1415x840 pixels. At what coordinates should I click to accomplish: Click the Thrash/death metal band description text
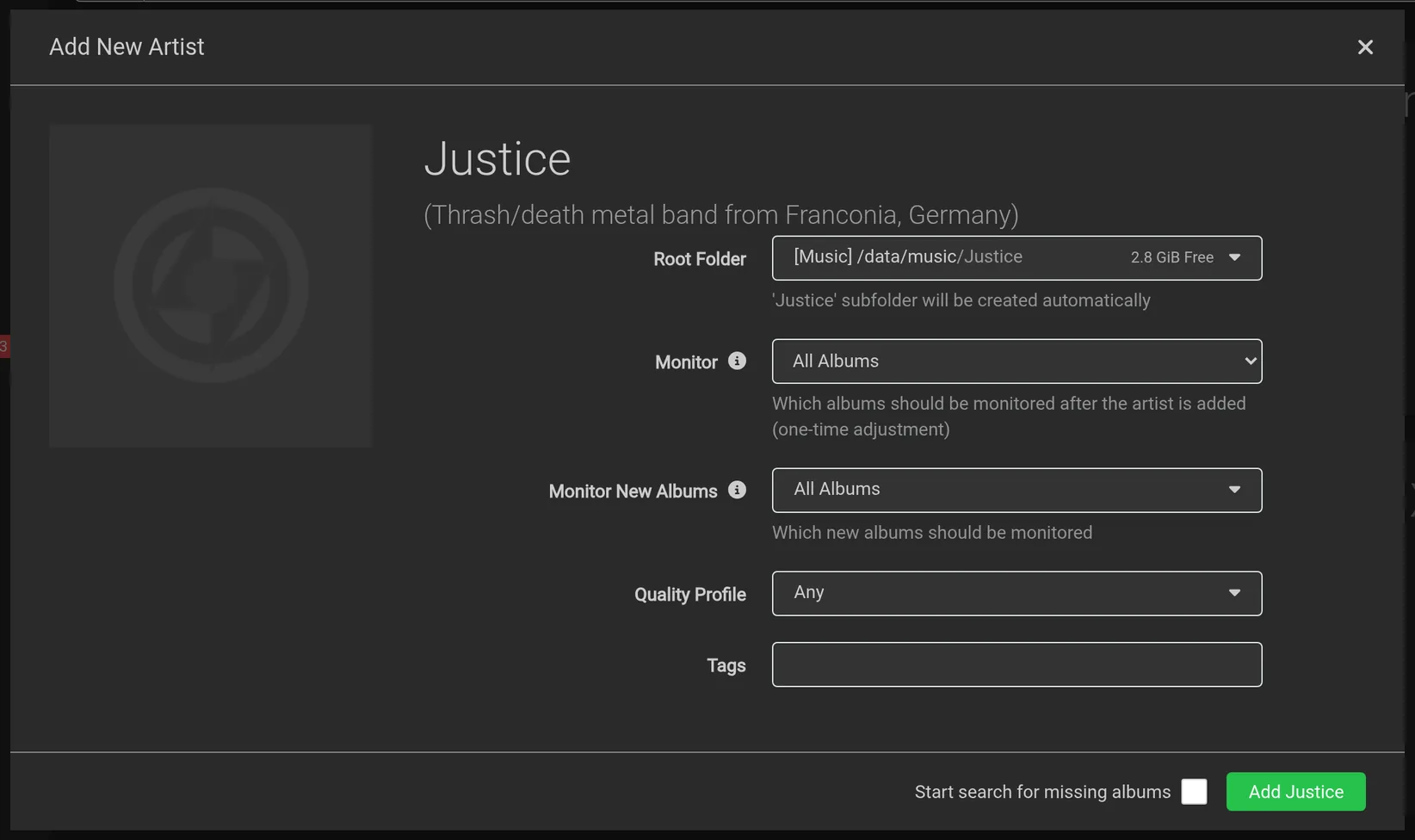721,214
